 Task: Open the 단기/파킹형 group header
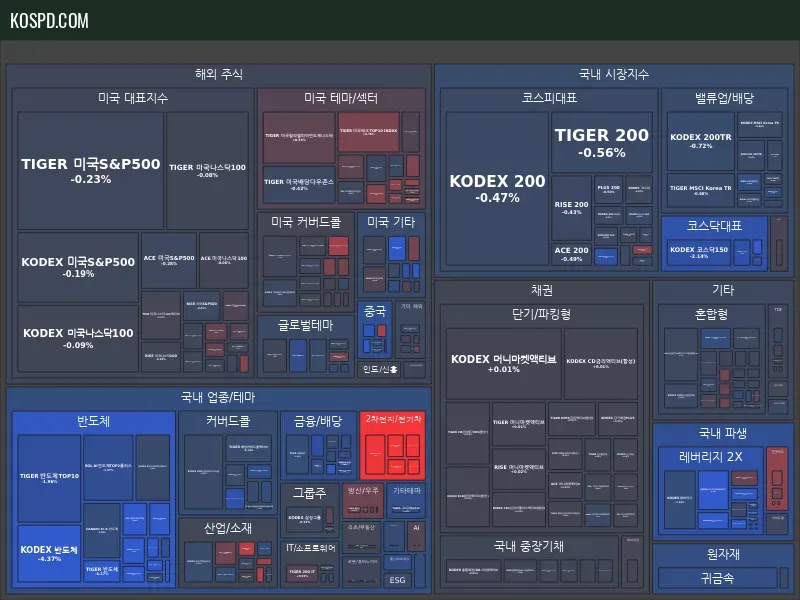(541, 314)
